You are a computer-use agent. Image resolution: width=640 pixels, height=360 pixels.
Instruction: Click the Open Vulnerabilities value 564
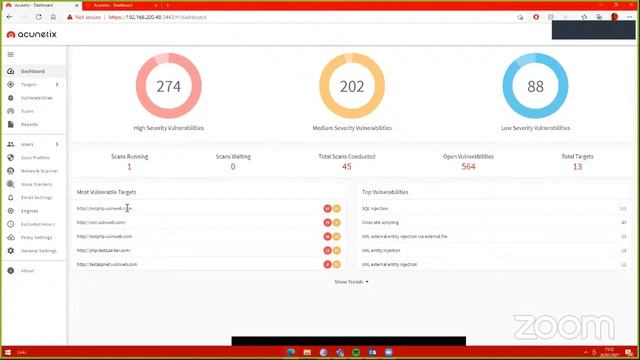(468, 167)
